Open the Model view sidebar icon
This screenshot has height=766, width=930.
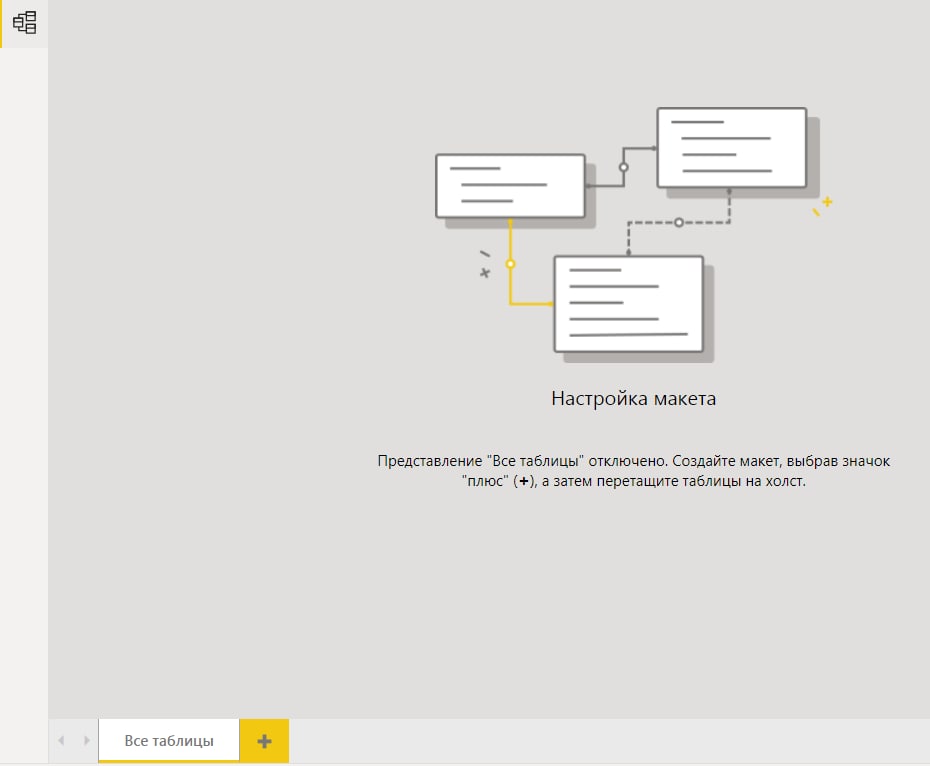pos(24,23)
